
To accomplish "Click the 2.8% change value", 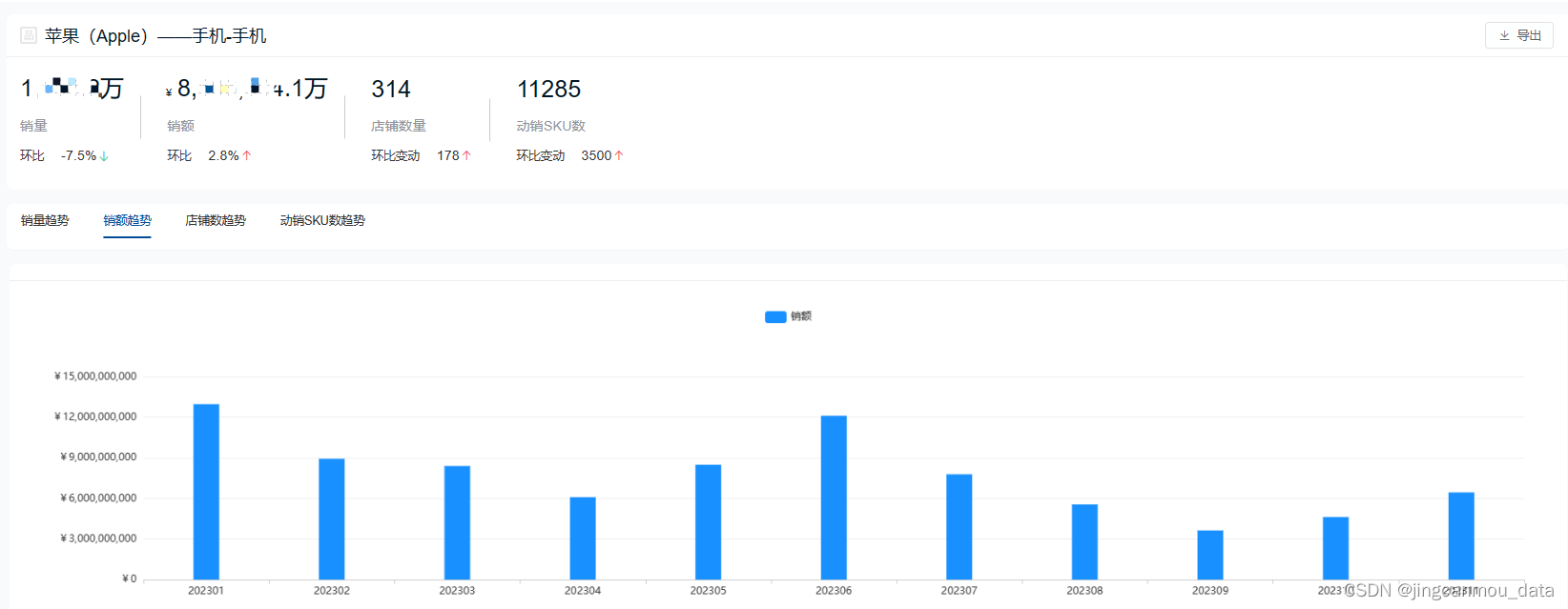I will (223, 155).
